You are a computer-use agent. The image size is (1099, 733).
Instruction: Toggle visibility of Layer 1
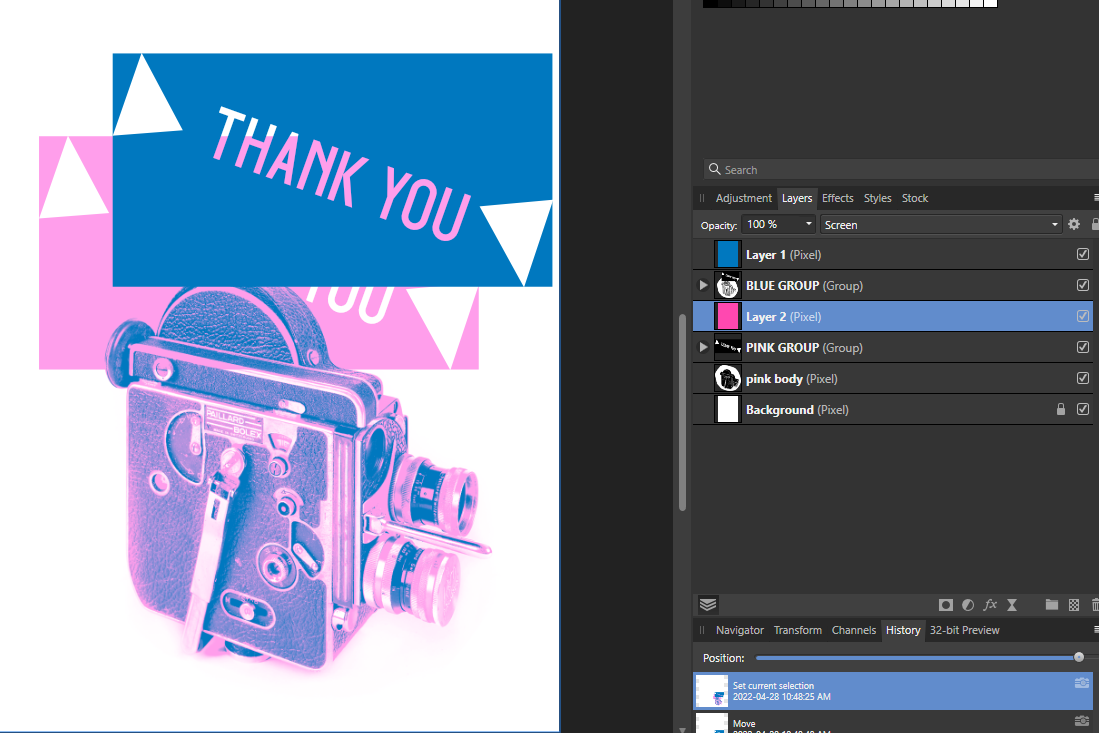click(1083, 254)
